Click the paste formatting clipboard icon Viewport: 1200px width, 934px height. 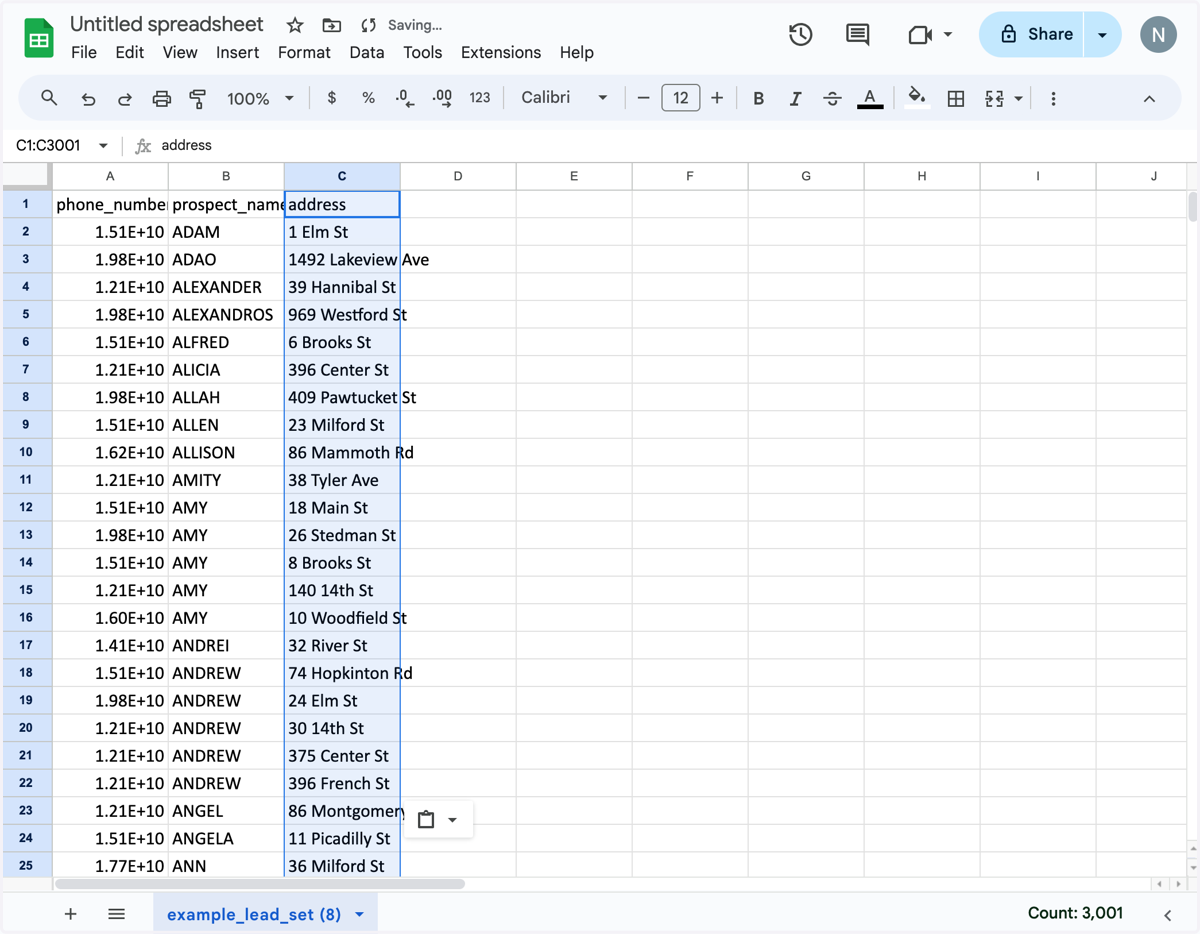426,820
